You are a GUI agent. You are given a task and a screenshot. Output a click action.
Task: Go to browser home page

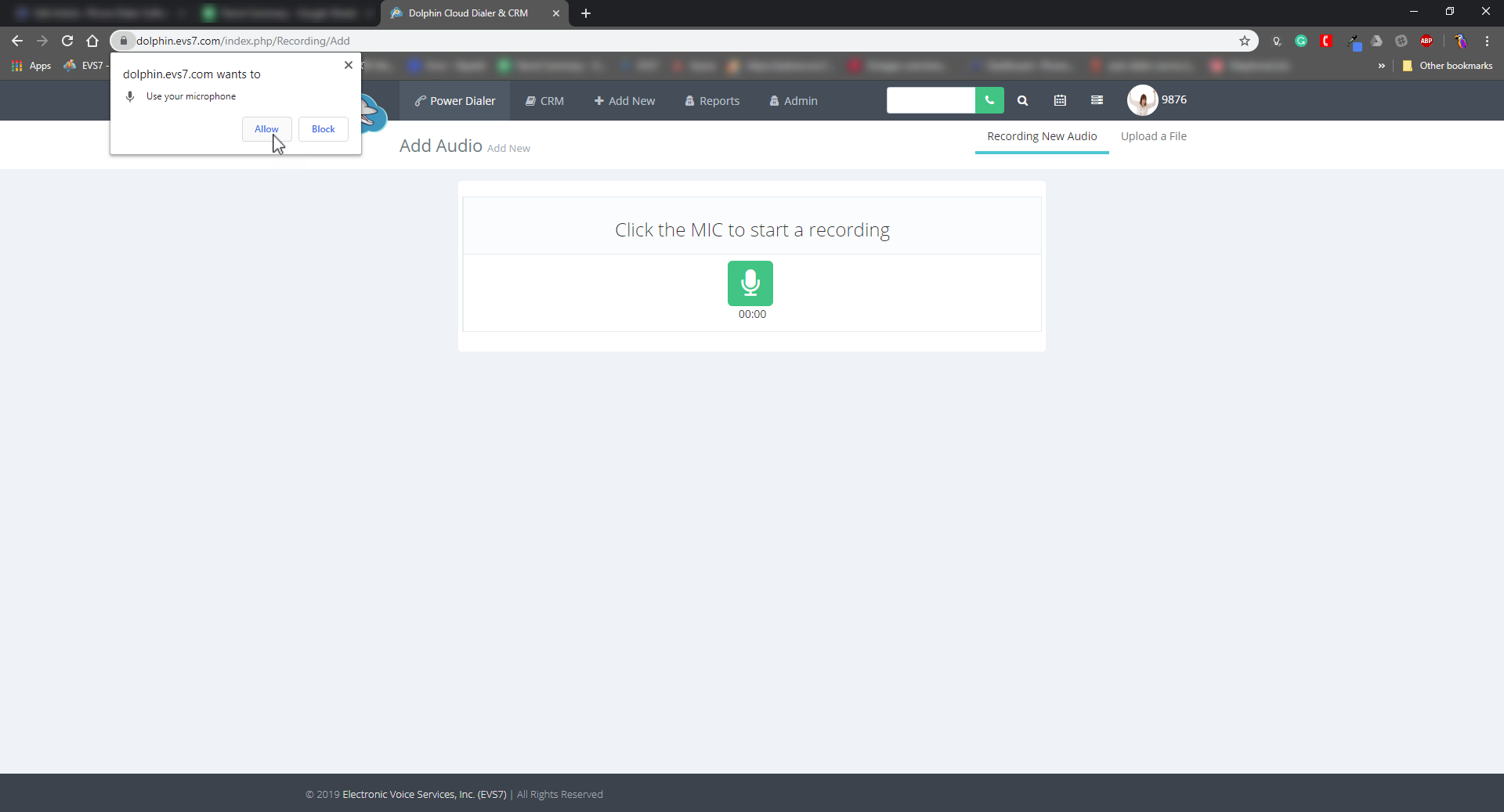[92, 41]
